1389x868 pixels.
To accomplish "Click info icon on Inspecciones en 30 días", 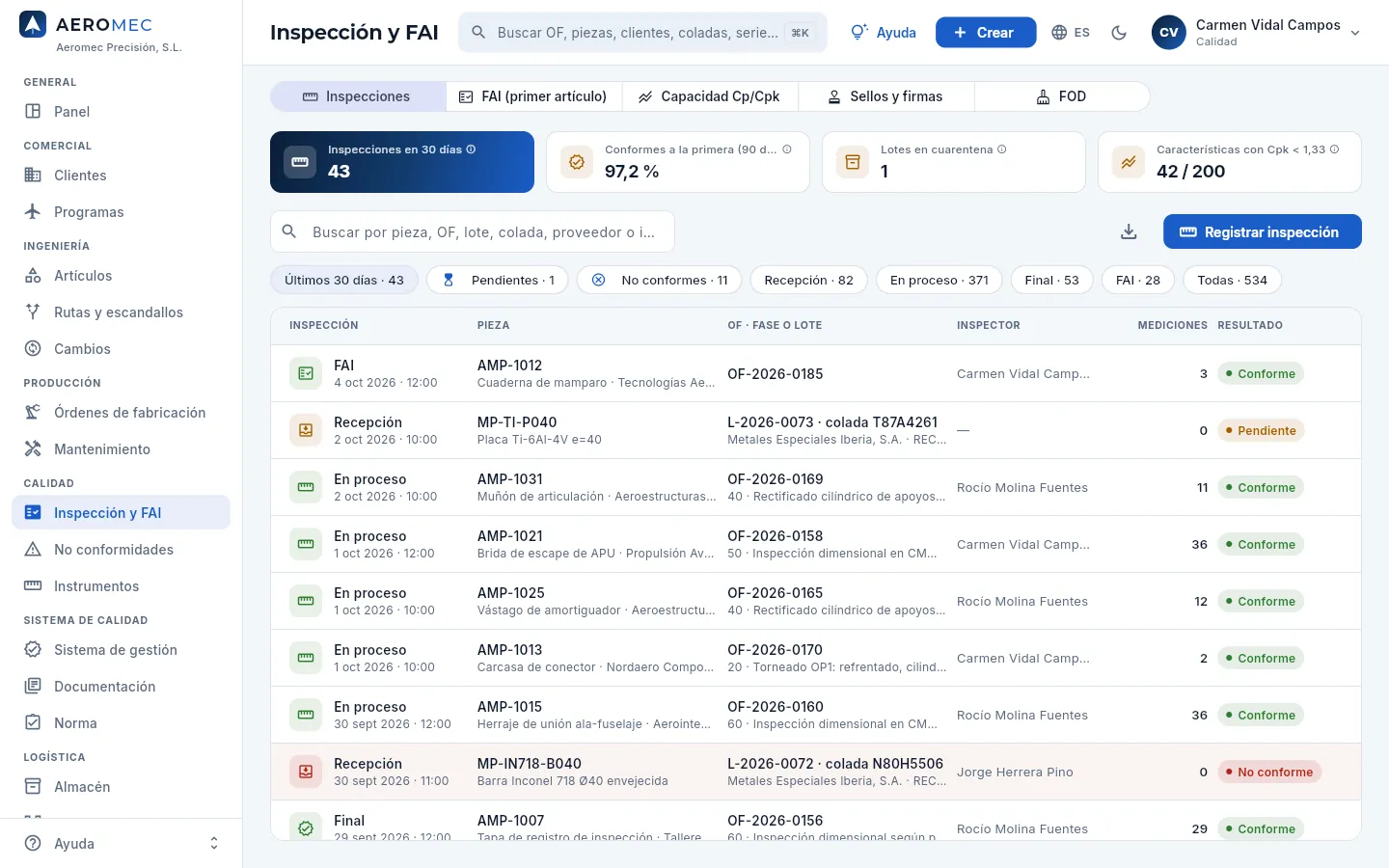I will [471, 149].
